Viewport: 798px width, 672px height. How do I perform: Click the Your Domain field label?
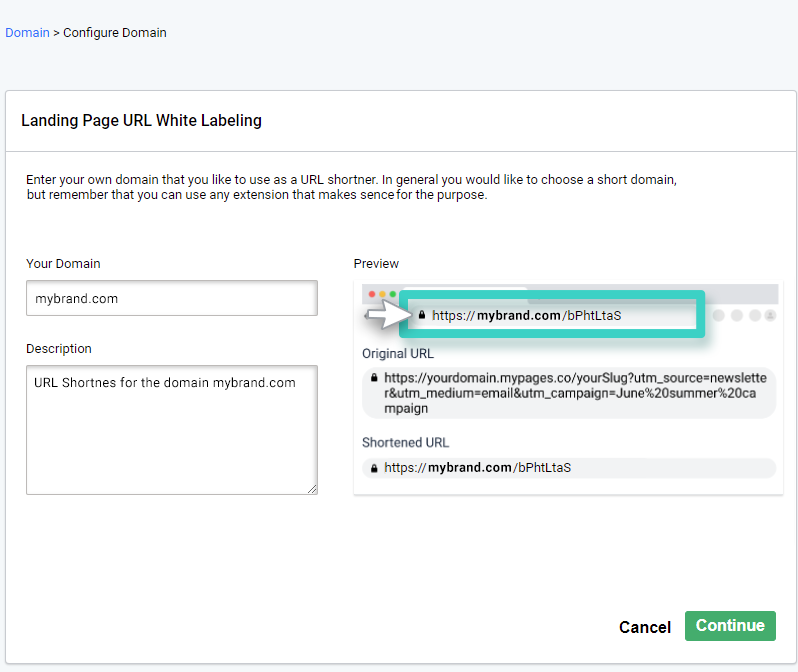pos(63,264)
